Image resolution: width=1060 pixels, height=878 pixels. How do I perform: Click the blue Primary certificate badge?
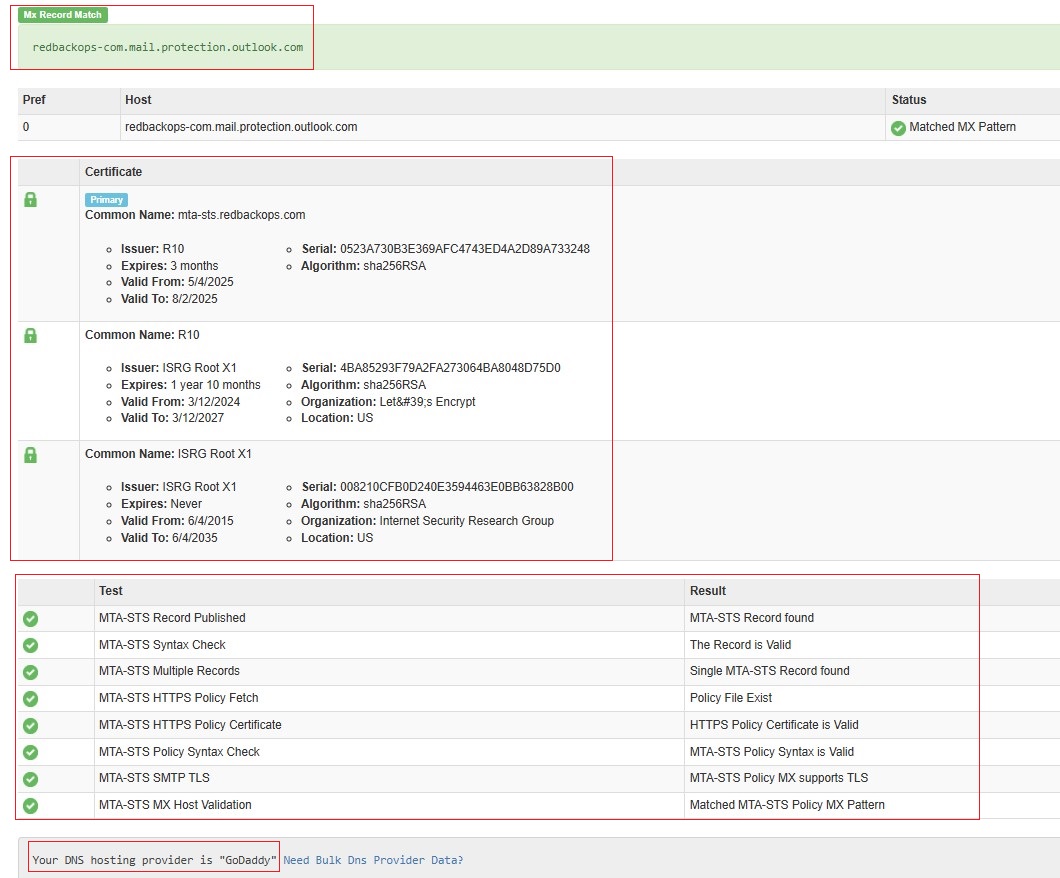(106, 200)
